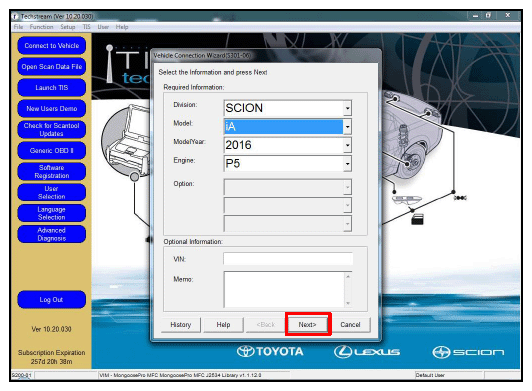Open Language Selection
Image resolution: width=532 pixels, height=391 pixels.
(x=52, y=213)
